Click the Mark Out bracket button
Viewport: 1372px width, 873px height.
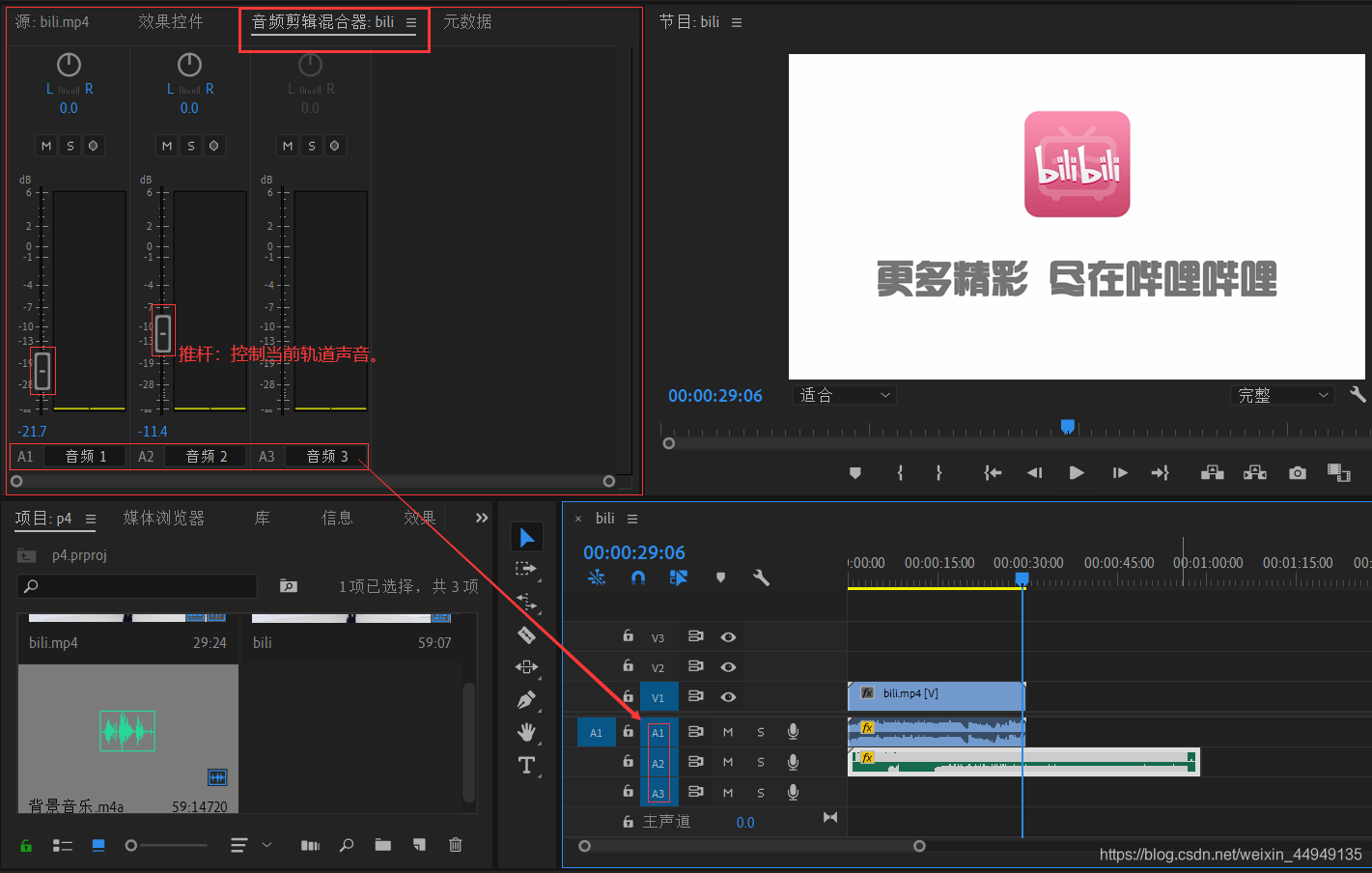pyautogui.click(x=938, y=473)
